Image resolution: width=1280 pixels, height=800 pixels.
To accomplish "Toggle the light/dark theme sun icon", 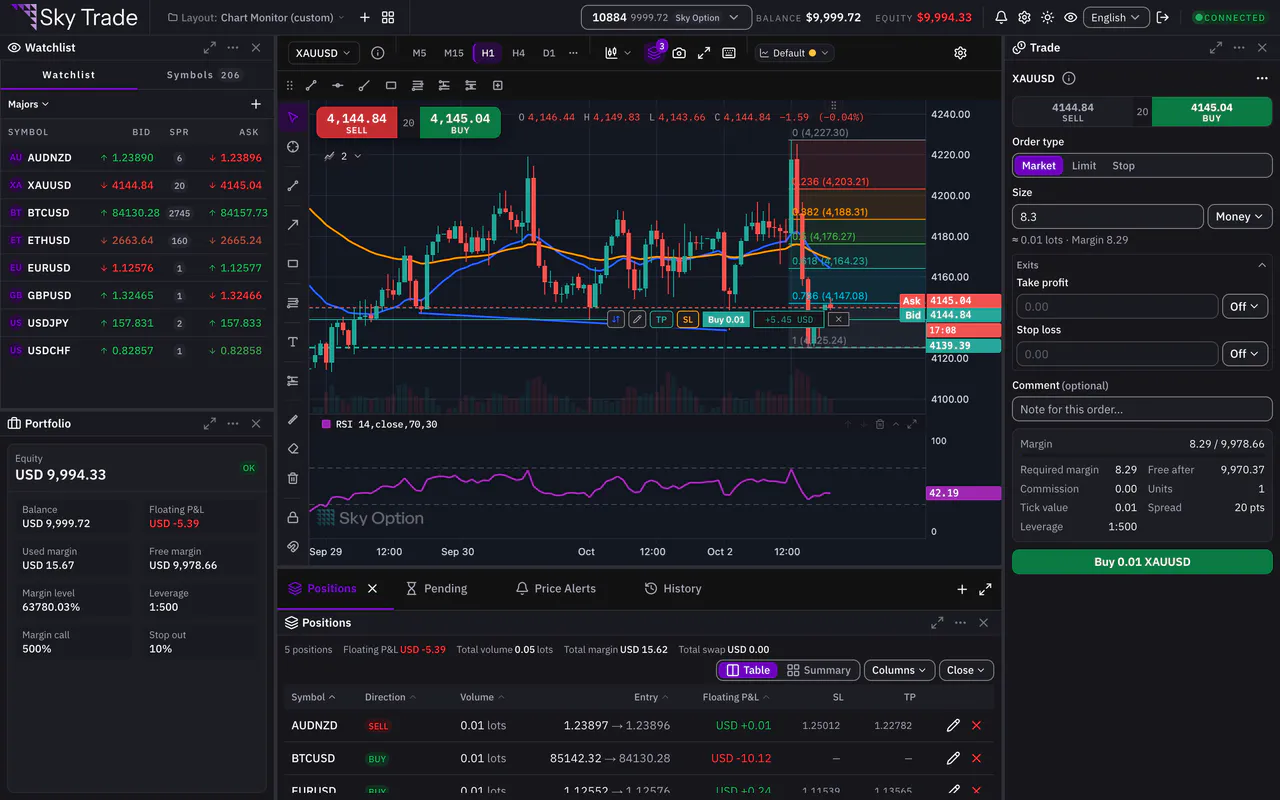I will coord(1047,18).
